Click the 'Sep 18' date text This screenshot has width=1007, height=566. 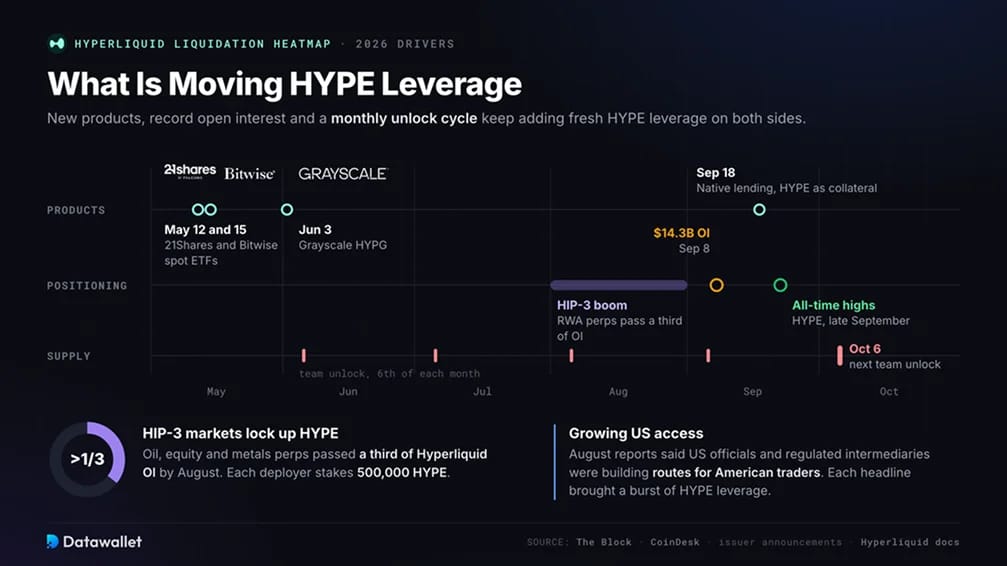click(715, 173)
